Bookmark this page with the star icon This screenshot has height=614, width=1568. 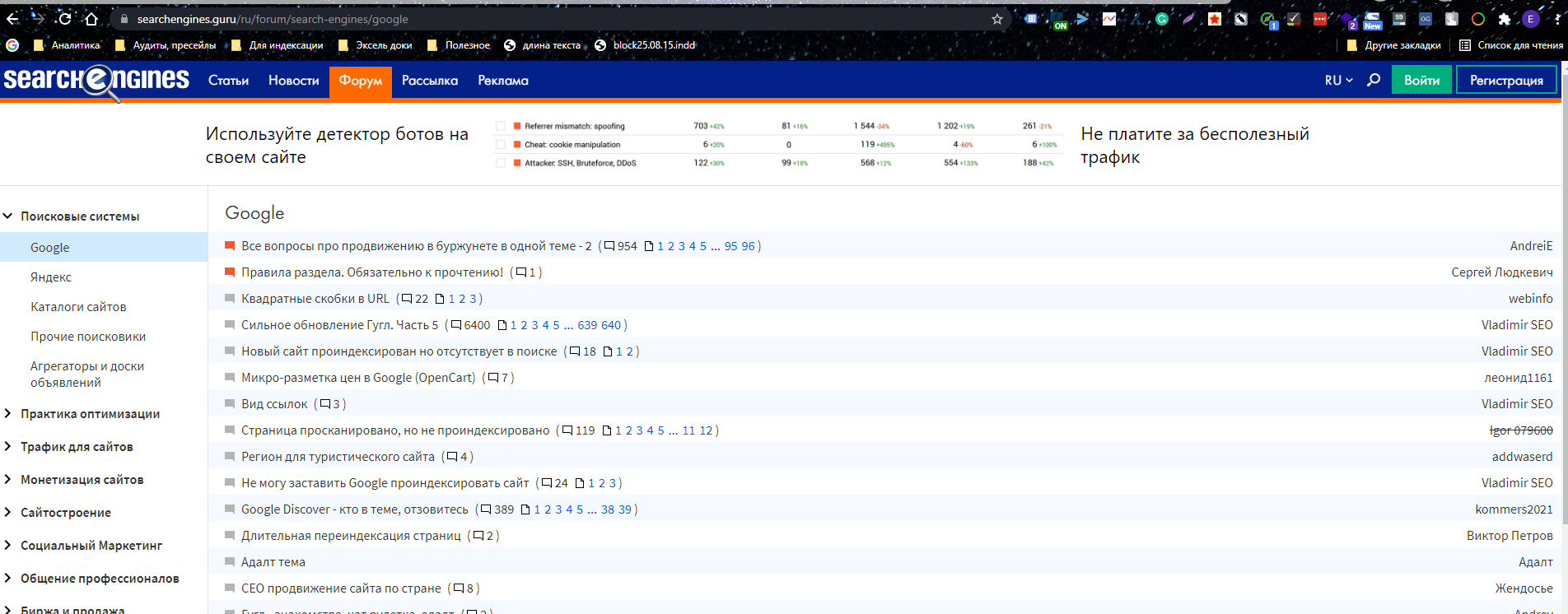(x=997, y=19)
